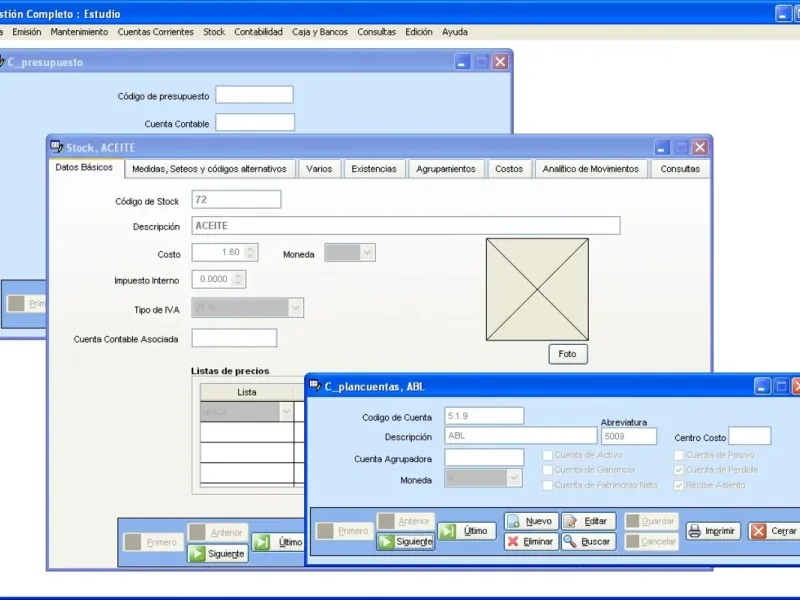Click the Buscar magnifier icon
The width and height of the screenshot is (800, 600).
coord(570,541)
